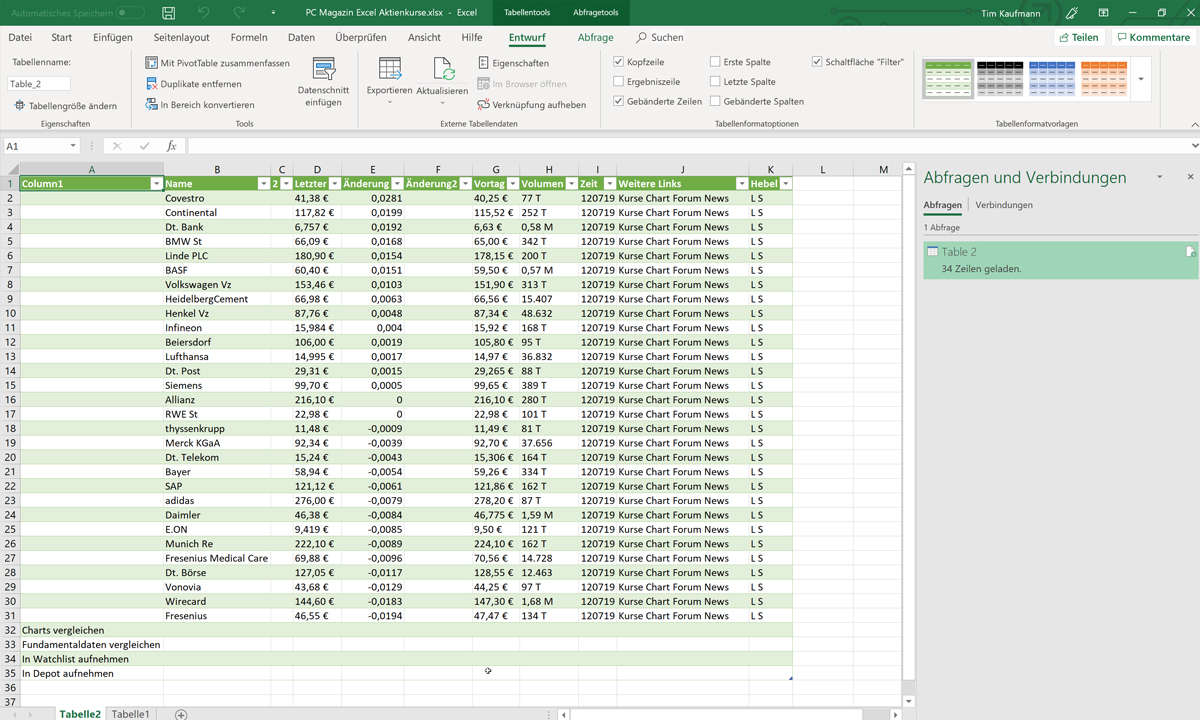
Task: Open the Datei menu
Action: coord(20,37)
